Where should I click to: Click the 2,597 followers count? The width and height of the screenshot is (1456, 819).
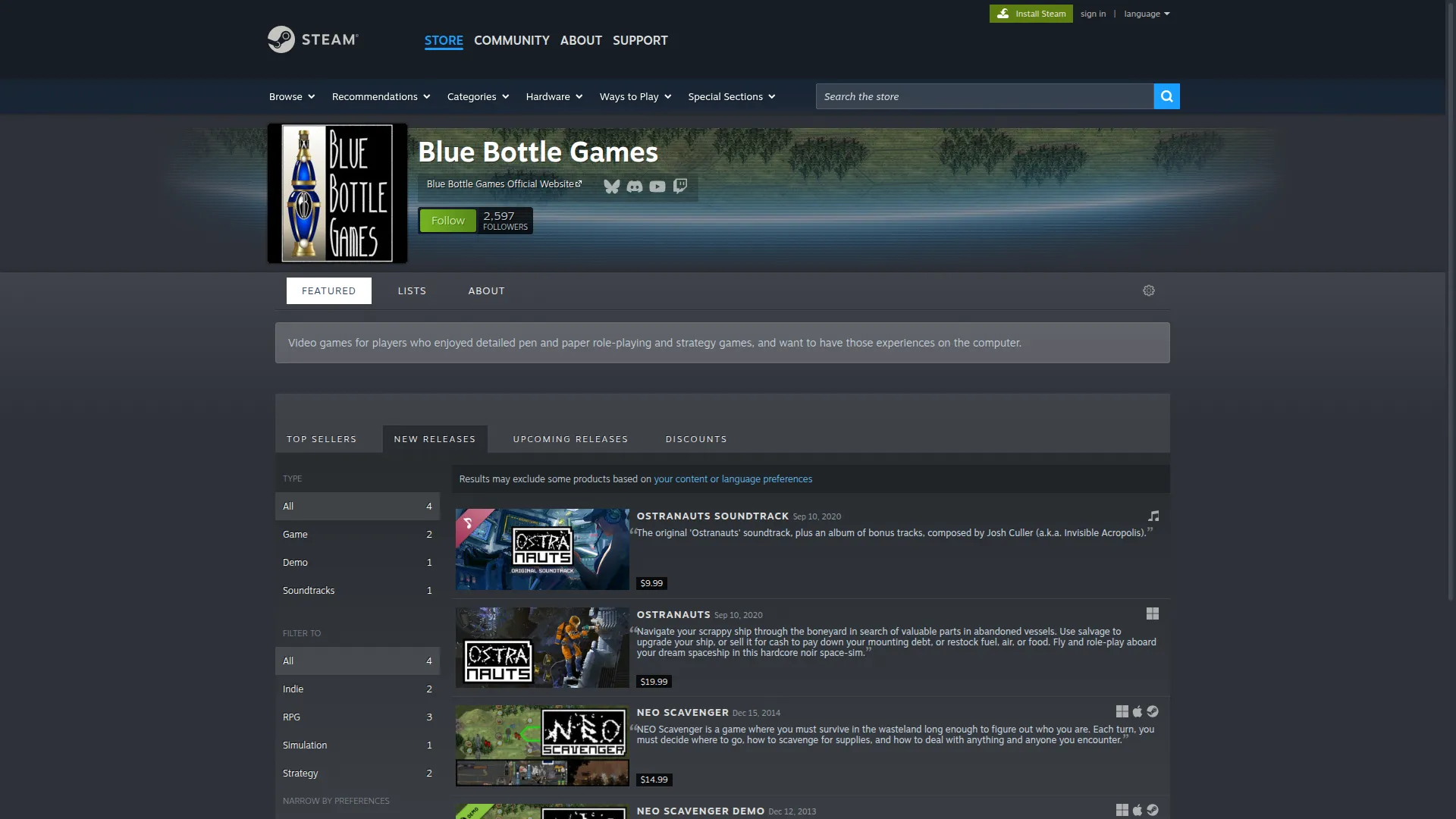pos(505,221)
